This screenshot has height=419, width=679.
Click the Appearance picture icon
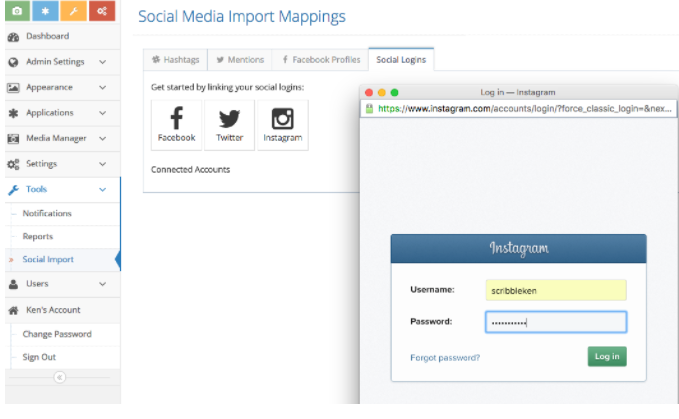tap(13, 87)
